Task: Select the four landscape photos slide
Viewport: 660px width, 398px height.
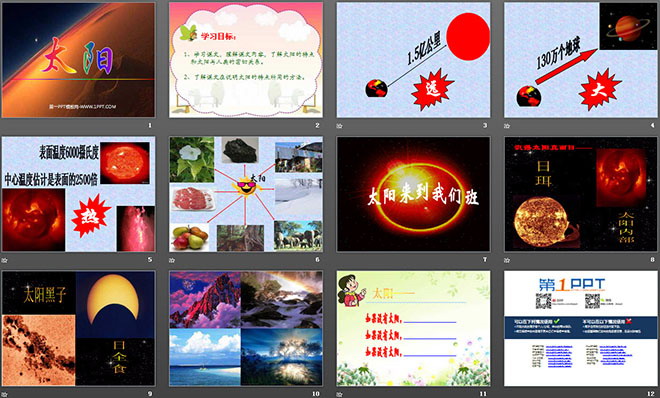Action: pos(246,328)
